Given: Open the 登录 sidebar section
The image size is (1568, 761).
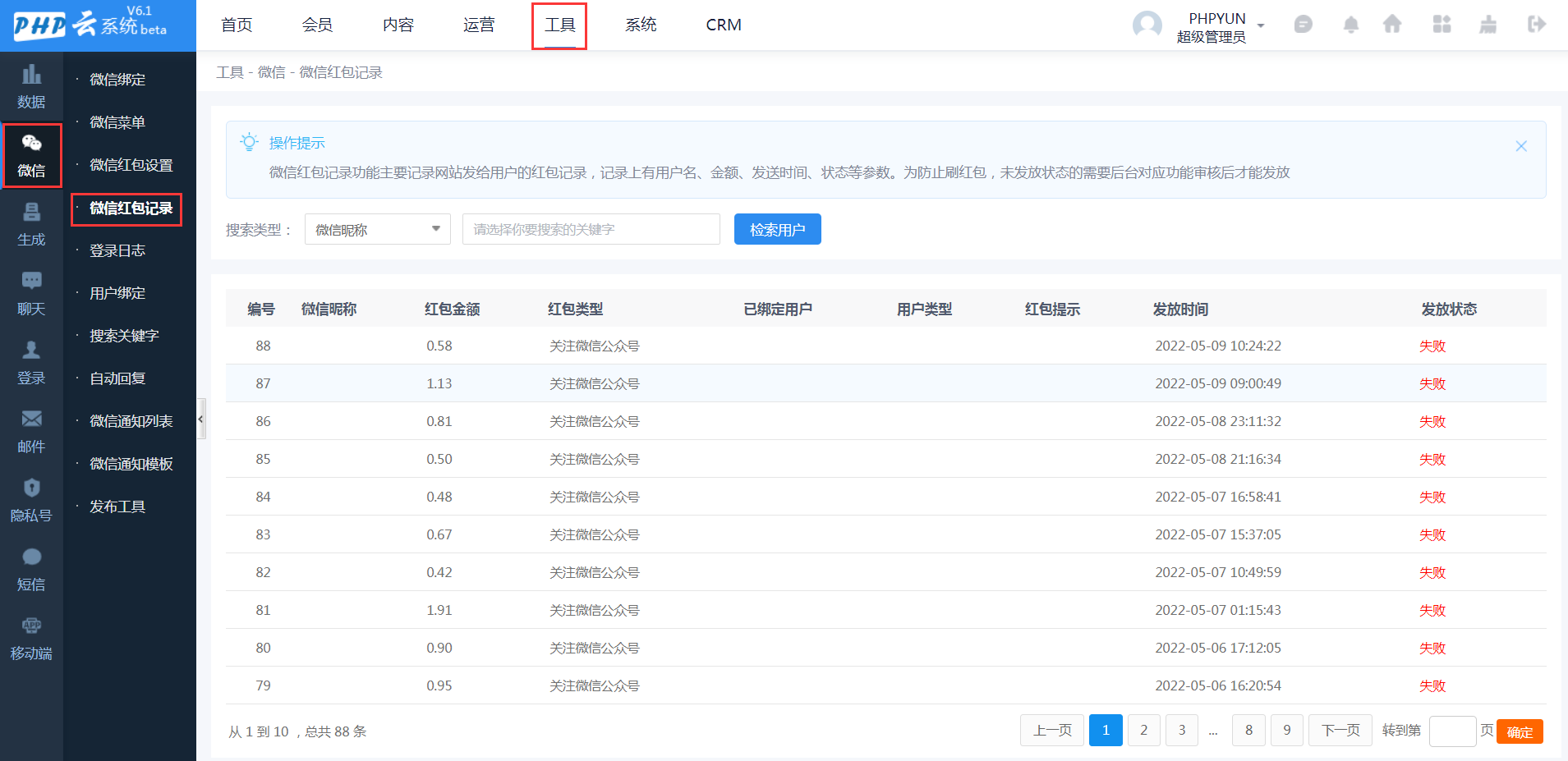Looking at the screenshot, I should point(31,363).
